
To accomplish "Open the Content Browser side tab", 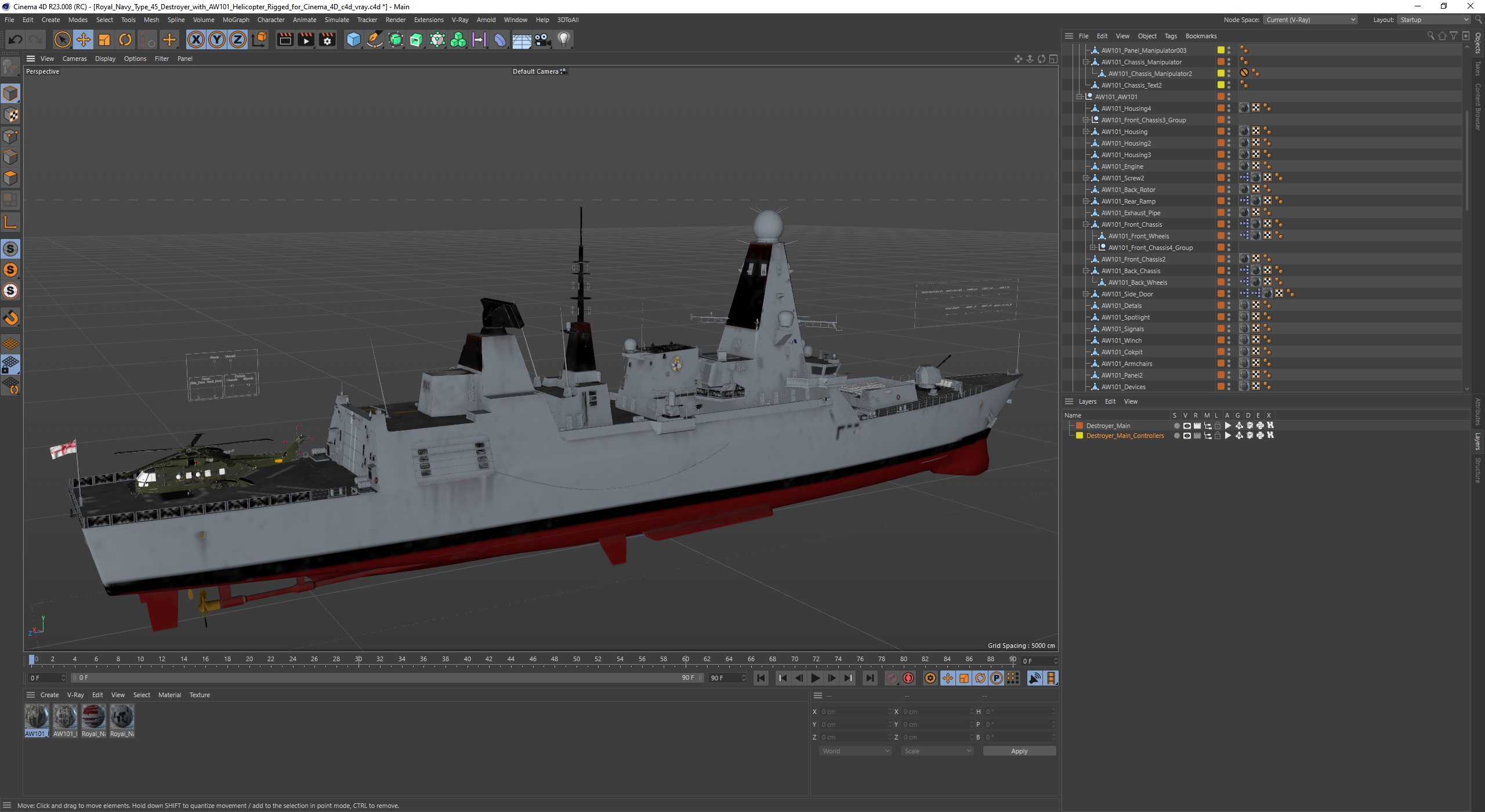I will click(x=1478, y=107).
